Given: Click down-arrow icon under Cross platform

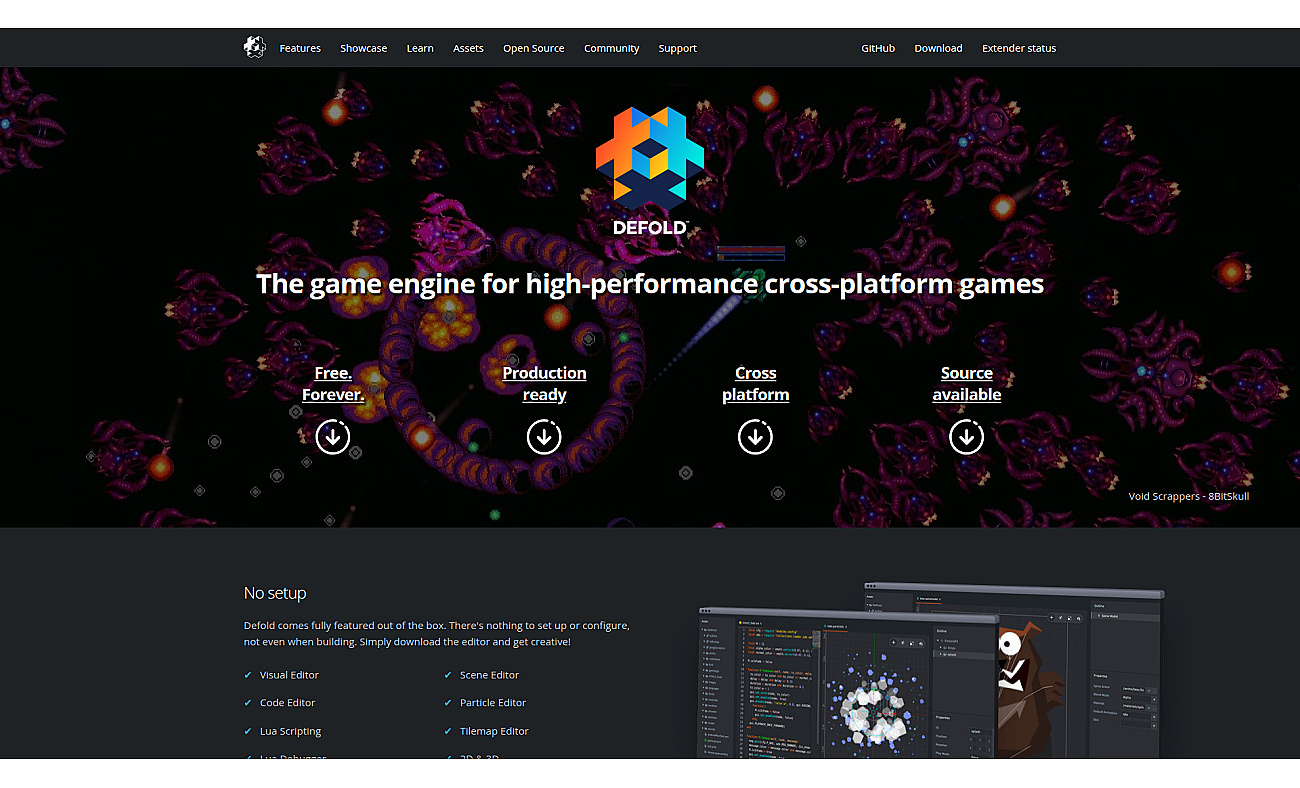Looking at the screenshot, I should (755, 437).
